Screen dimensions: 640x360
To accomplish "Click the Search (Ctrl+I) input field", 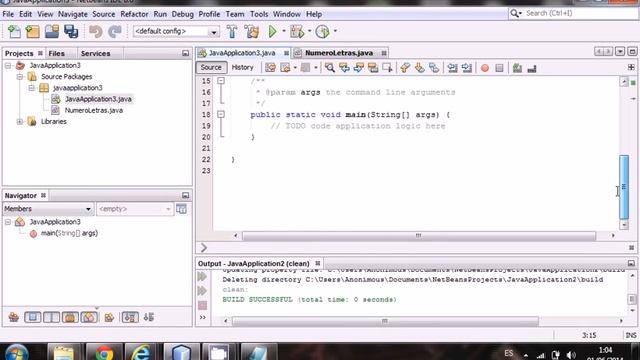I will (580, 13).
